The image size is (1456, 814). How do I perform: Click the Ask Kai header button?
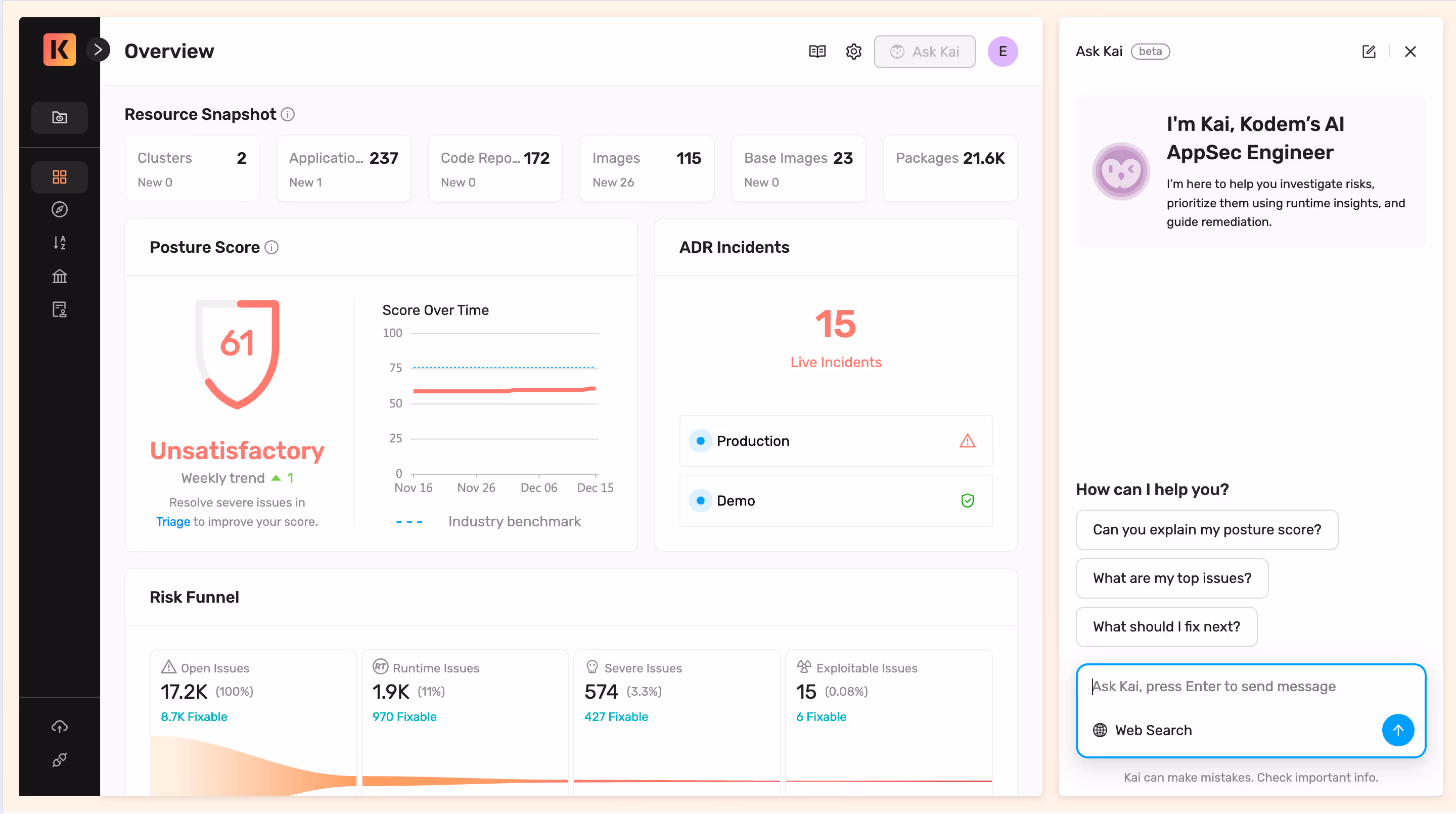tap(924, 52)
